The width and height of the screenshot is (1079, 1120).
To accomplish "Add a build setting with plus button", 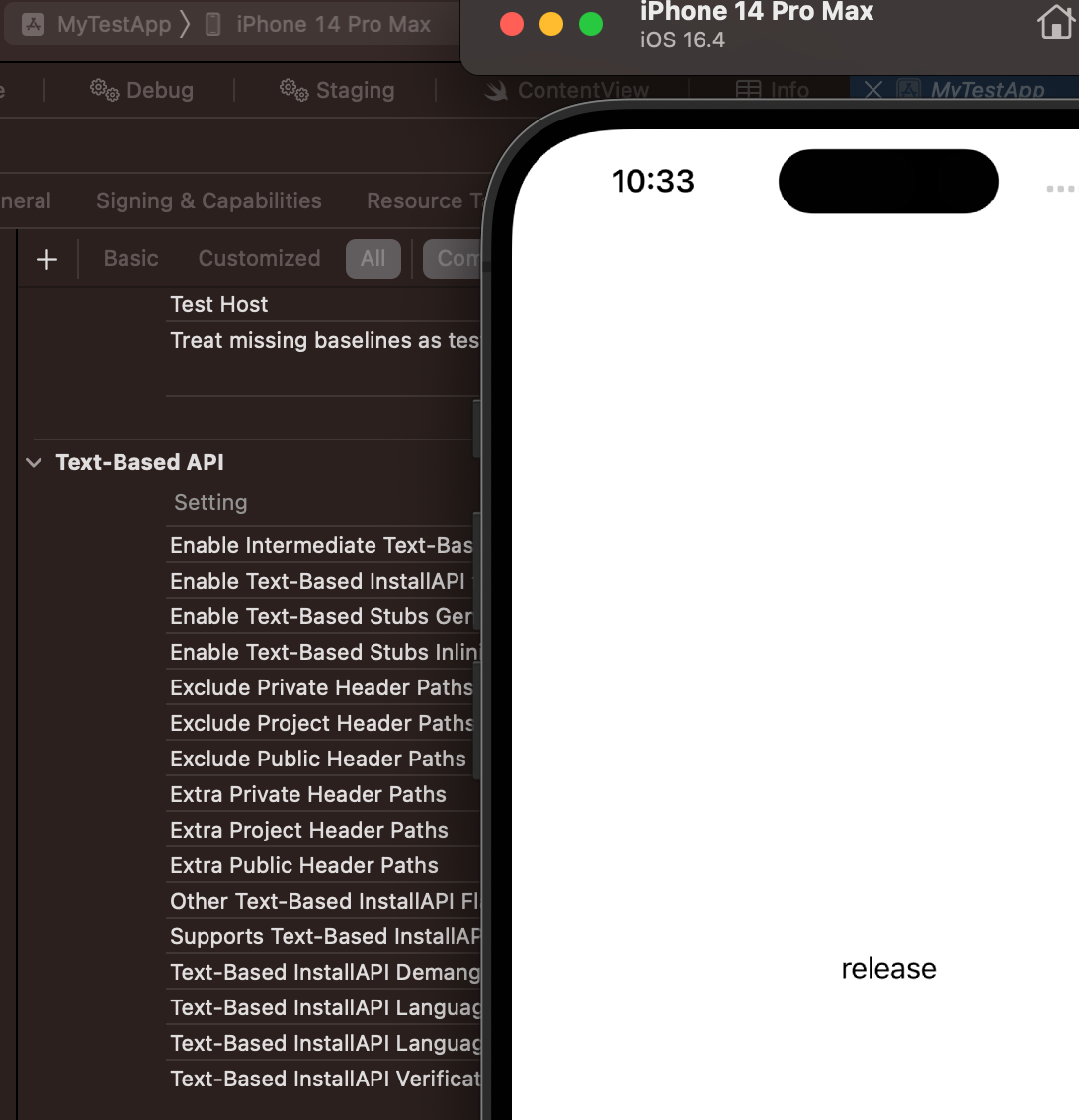I will click(47, 259).
